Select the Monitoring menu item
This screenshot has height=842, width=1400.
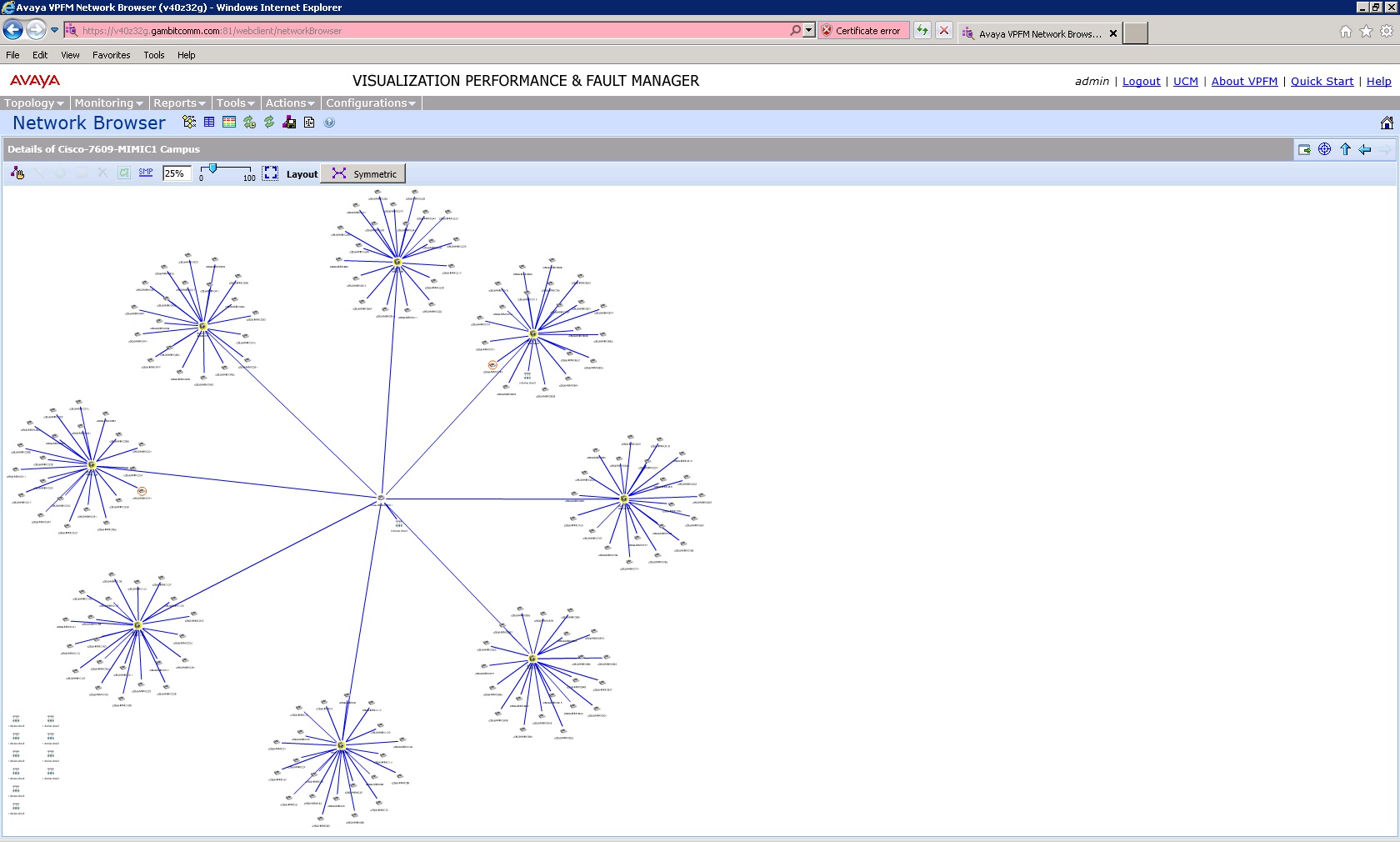104,103
